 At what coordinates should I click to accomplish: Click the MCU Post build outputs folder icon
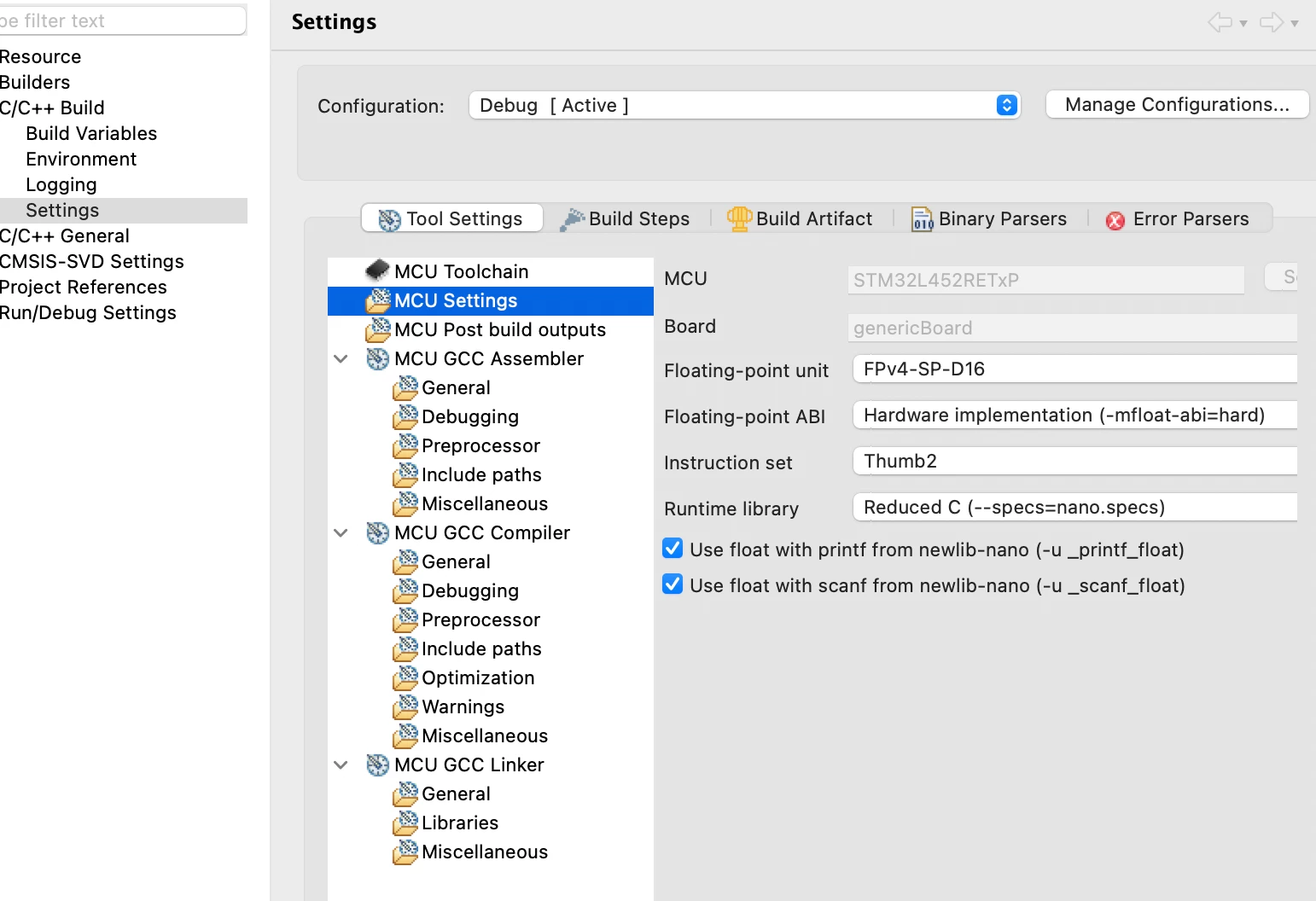(x=377, y=329)
